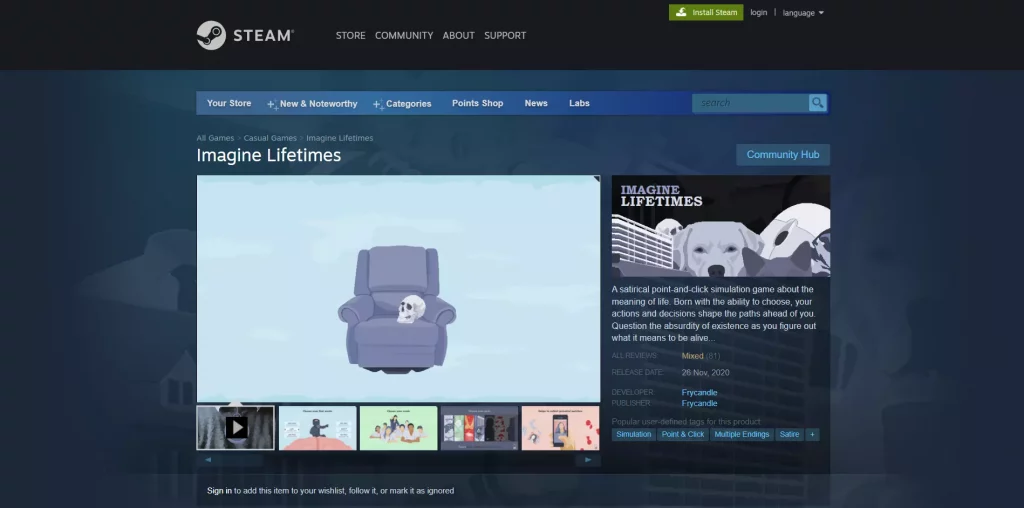This screenshot has width=1024, height=508.
Task: Select the smartphone screenshot thumbnail
Action: 560,428
